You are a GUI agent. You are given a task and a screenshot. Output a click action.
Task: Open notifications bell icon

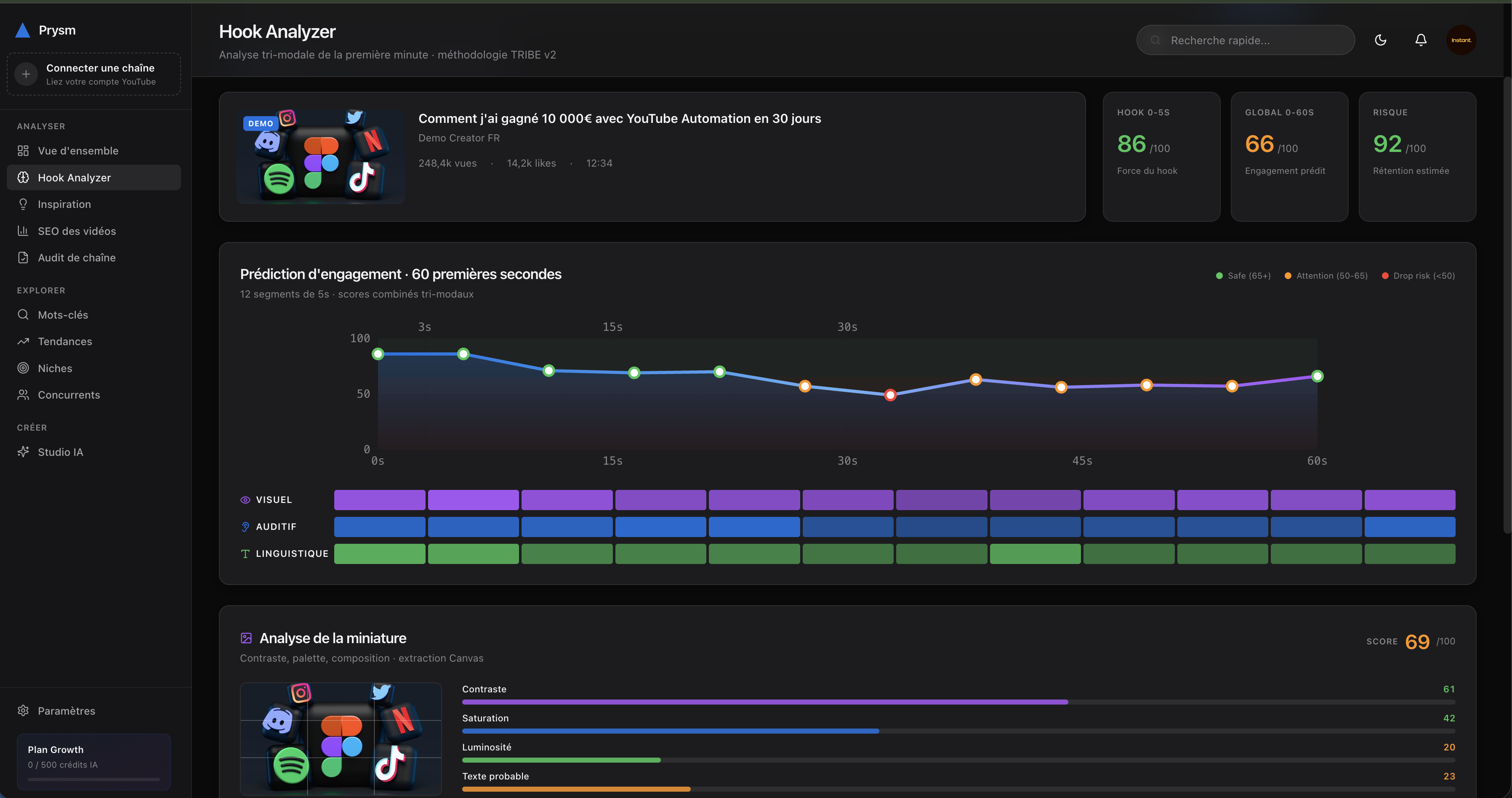1420,40
